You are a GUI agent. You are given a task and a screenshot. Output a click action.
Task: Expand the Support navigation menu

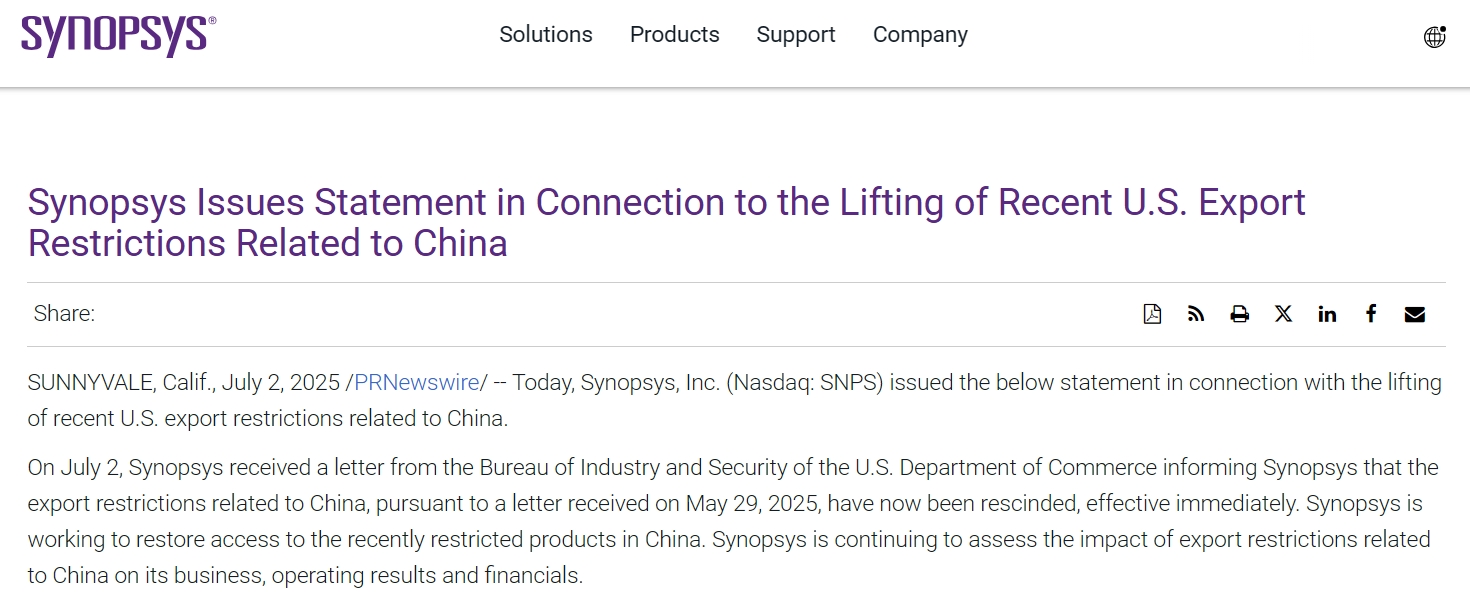796,35
